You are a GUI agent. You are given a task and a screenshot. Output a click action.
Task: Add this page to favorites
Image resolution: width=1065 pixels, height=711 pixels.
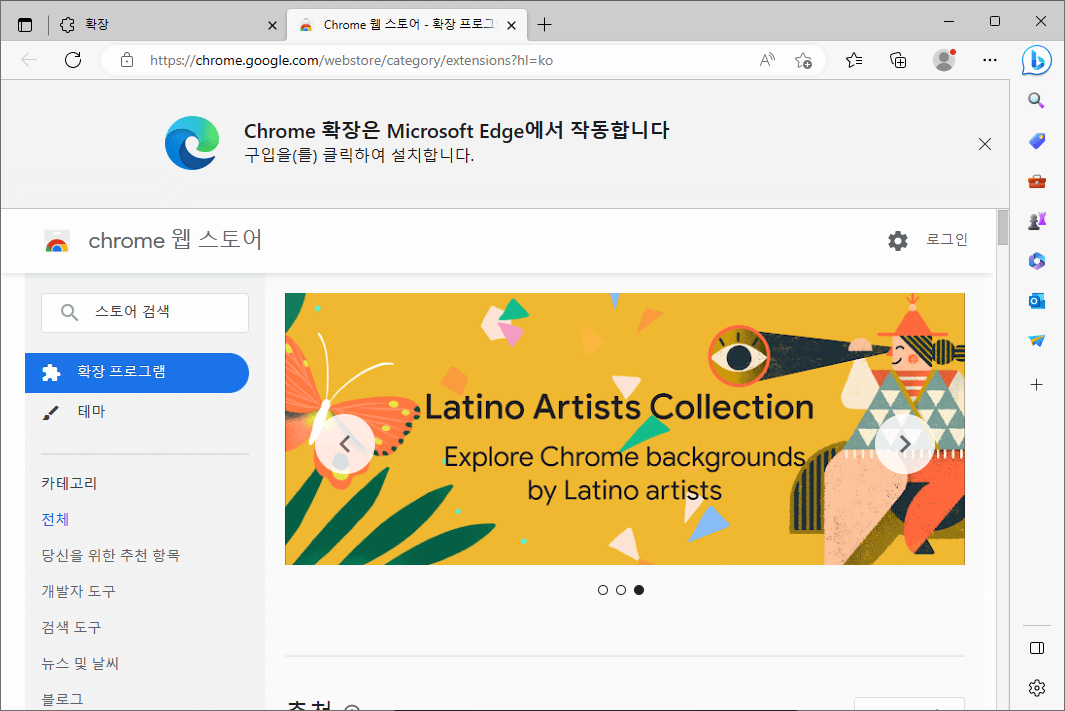803,60
